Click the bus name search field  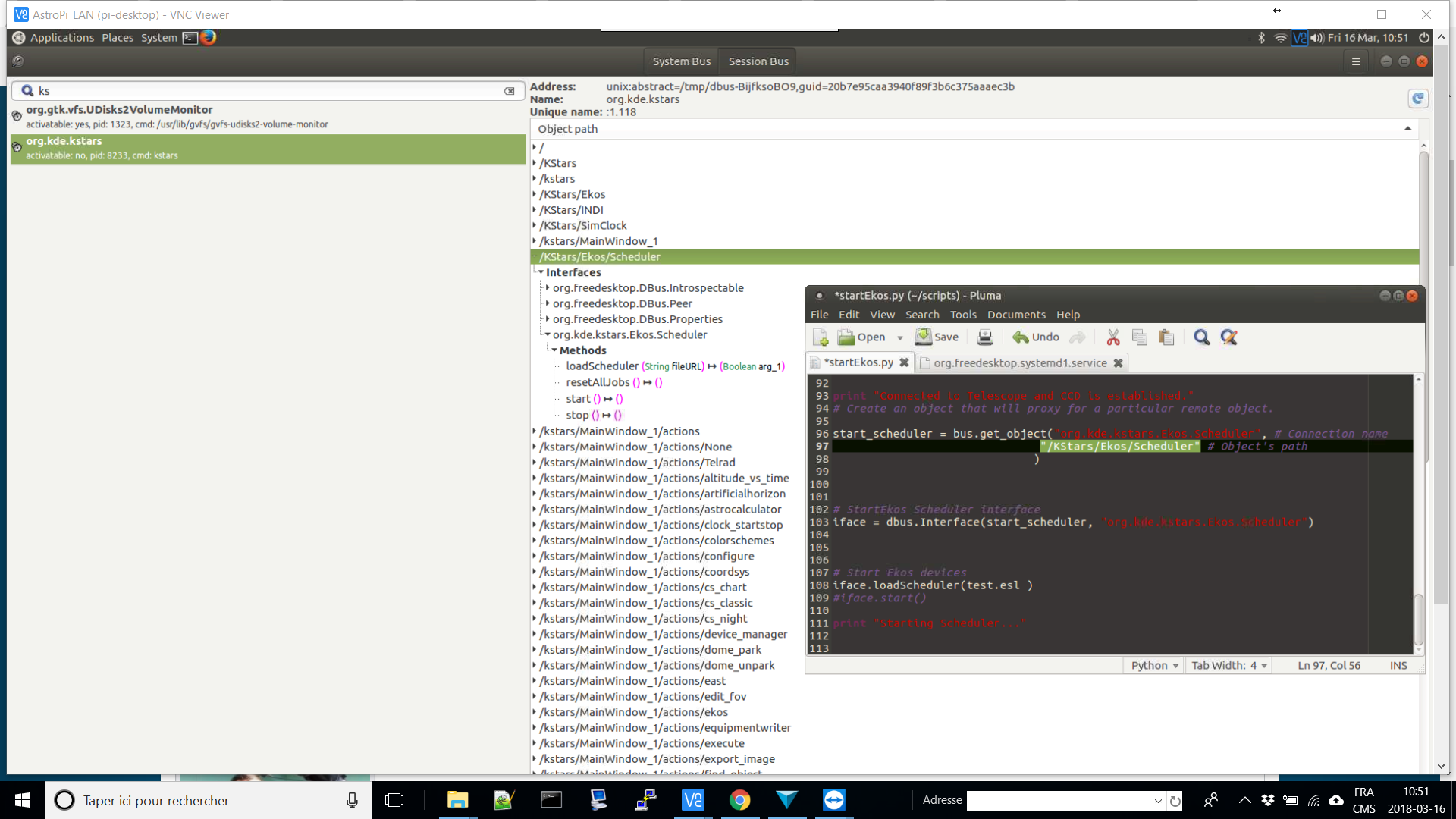pyautogui.click(x=268, y=91)
